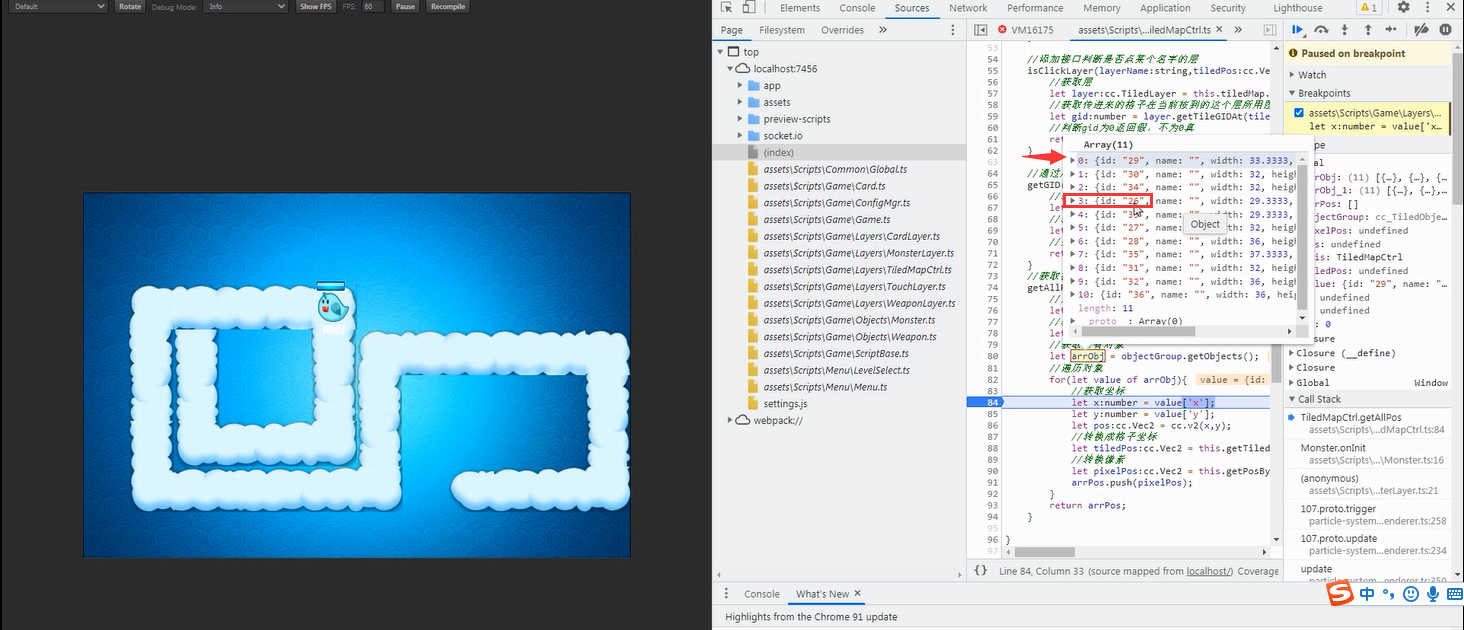Click the Rotate button
This screenshot has width=1464, height=630.
tap(129, 6)
